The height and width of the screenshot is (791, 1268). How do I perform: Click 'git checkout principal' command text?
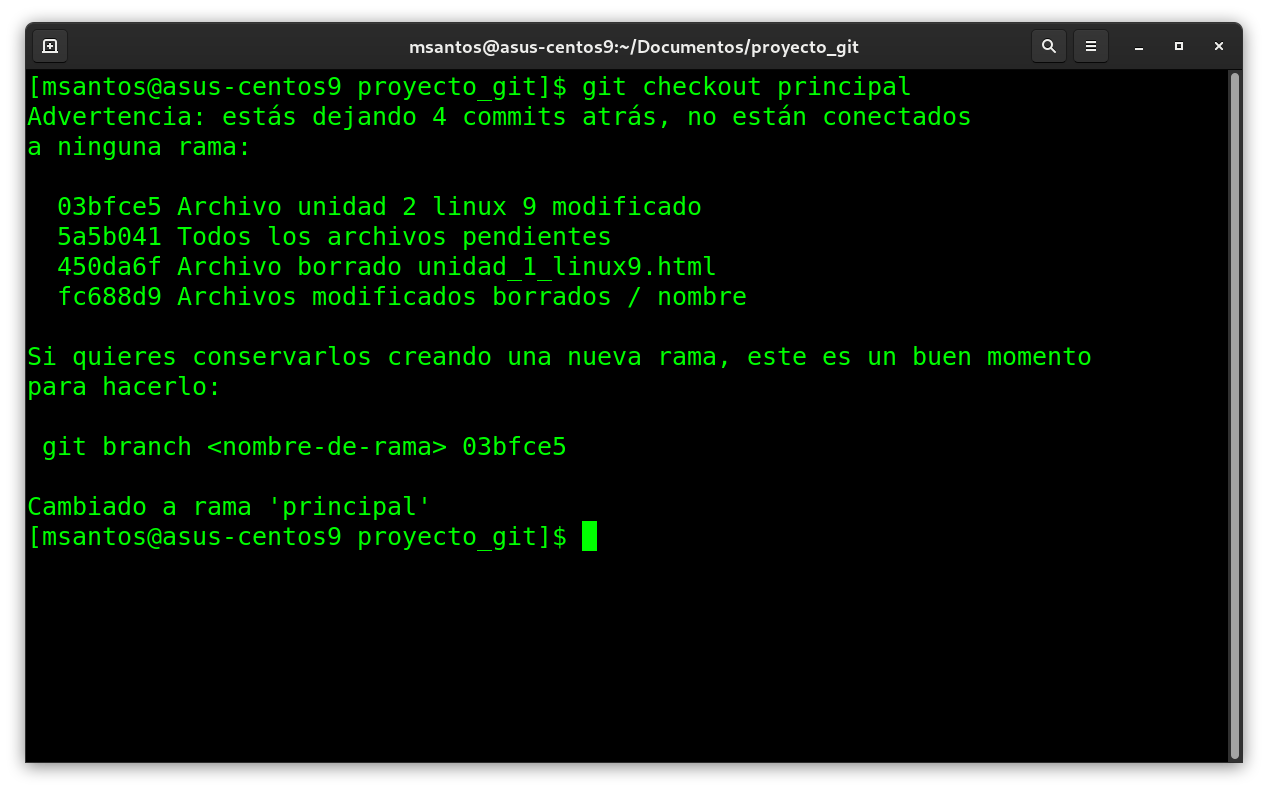point(746,87)
